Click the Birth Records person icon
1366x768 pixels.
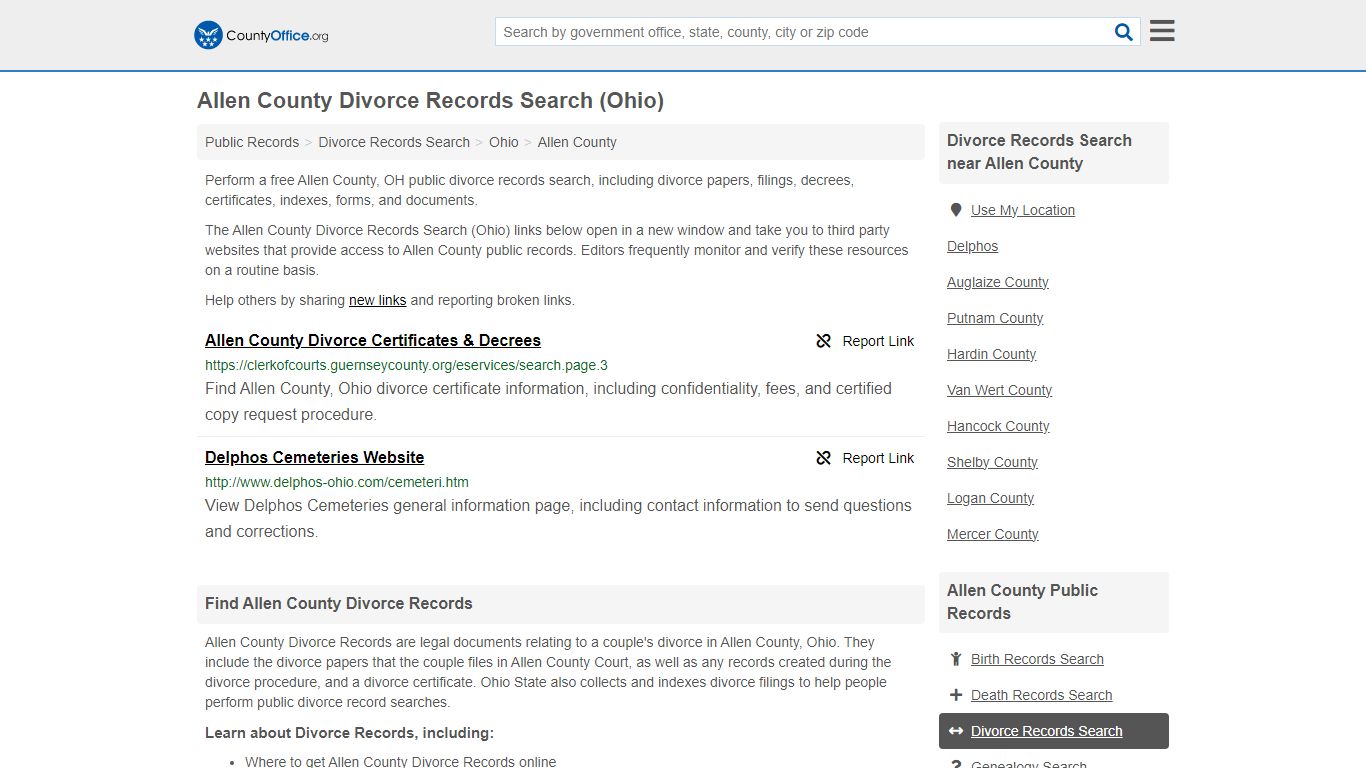pos(956,659)
